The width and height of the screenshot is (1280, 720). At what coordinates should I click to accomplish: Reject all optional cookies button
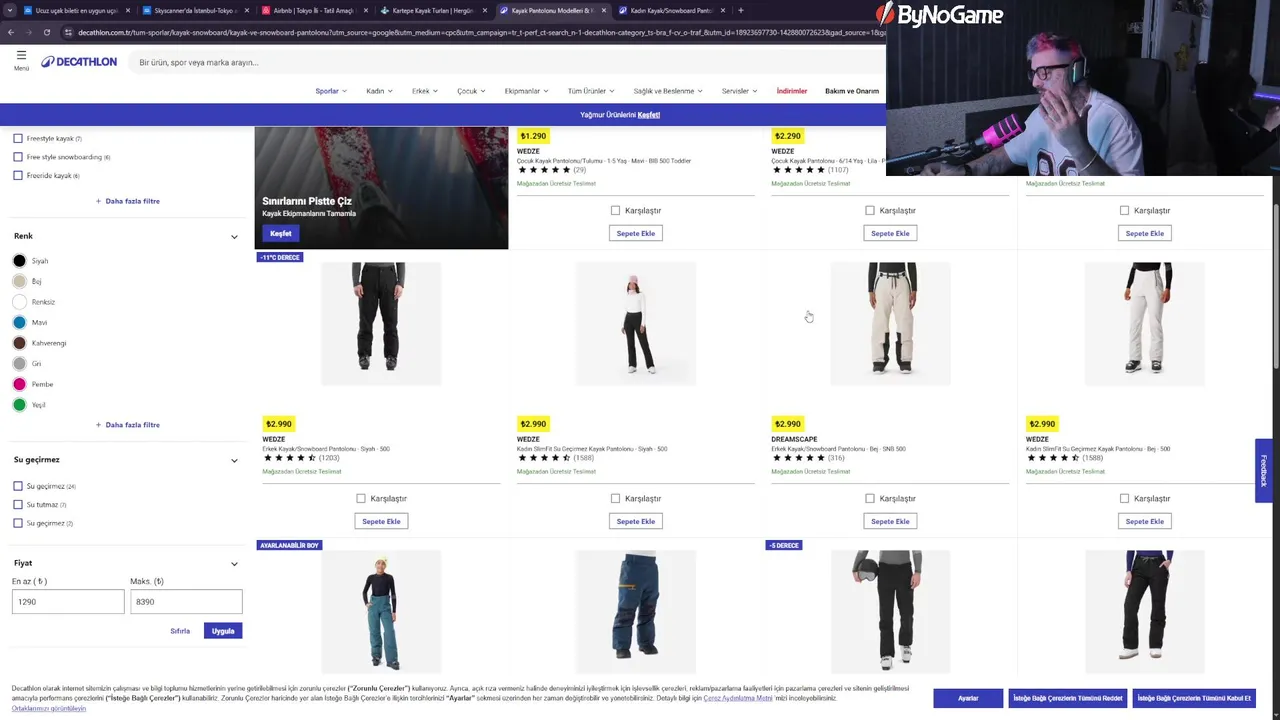[x=1067, y=698]
